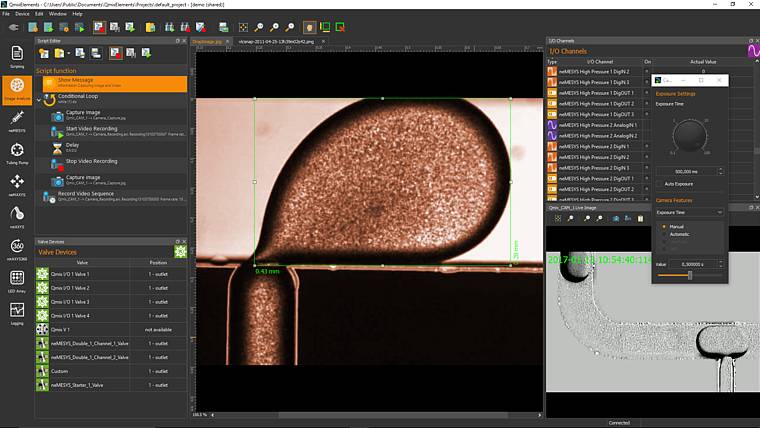
Task: Click the neMESYS_Starter_1_Valve row
Action: (x=111, y=385)
